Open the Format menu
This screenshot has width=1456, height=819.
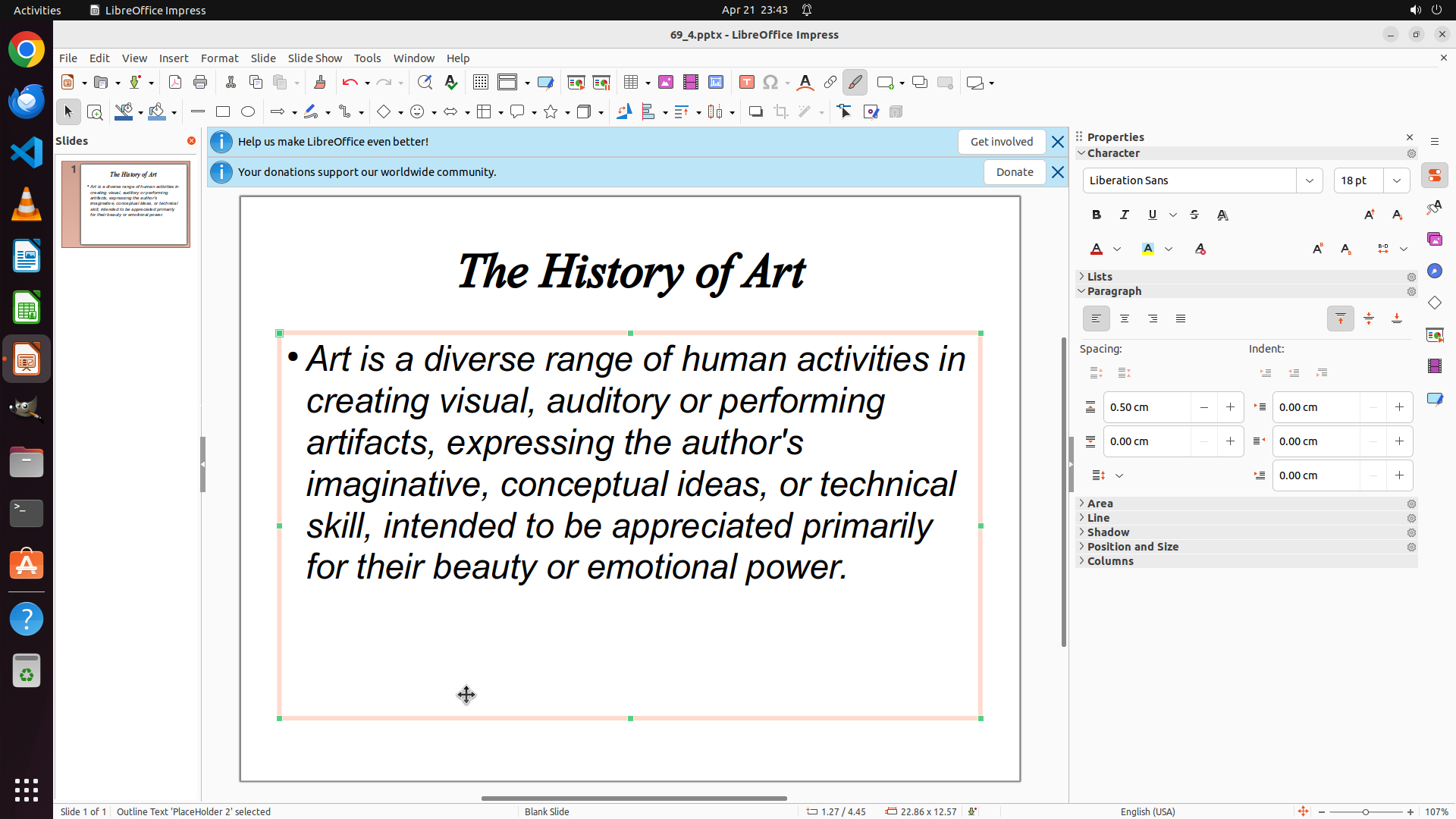pyautogui.click(x=219, y=58)
